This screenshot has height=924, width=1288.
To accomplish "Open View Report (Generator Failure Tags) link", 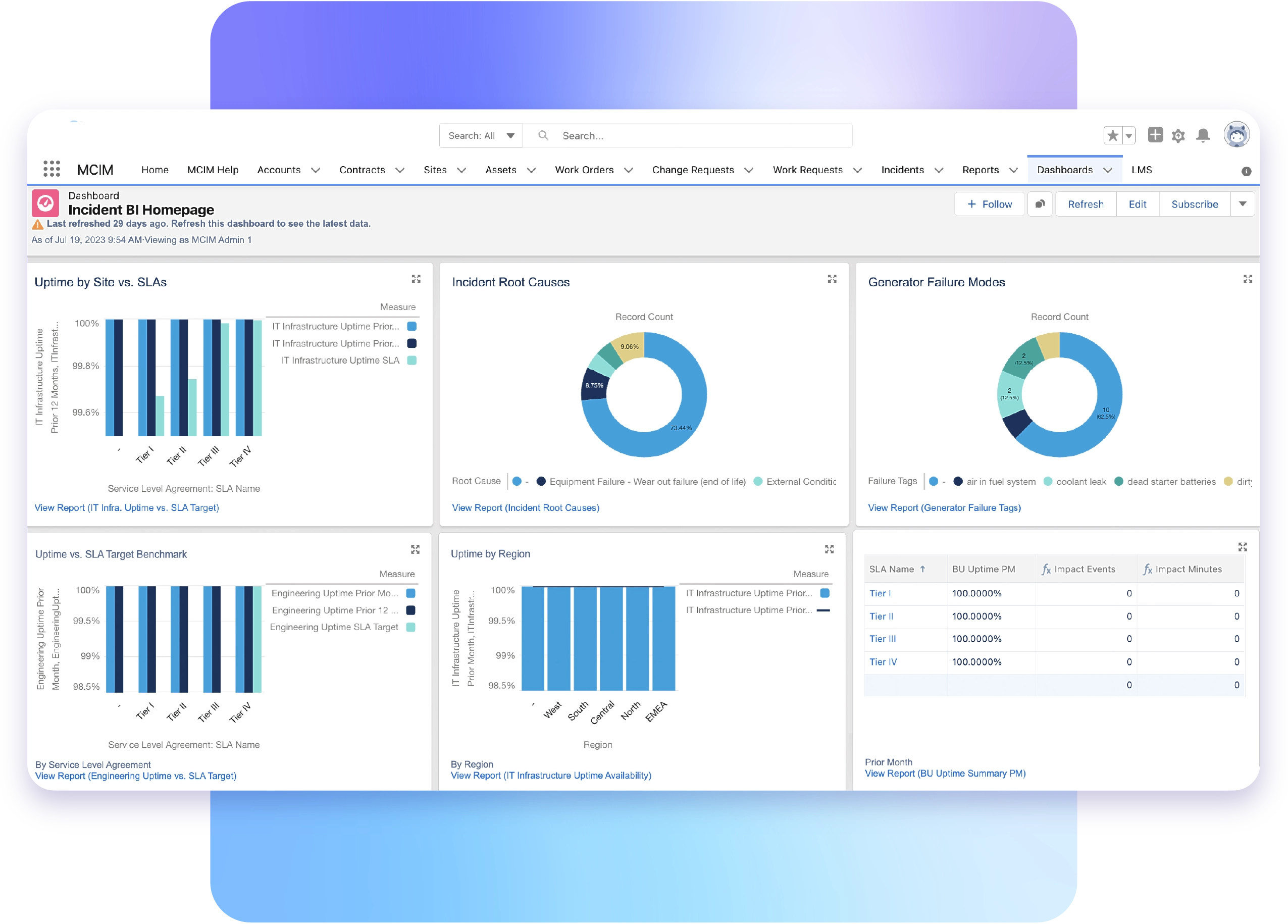I will [x=945, y=507].
